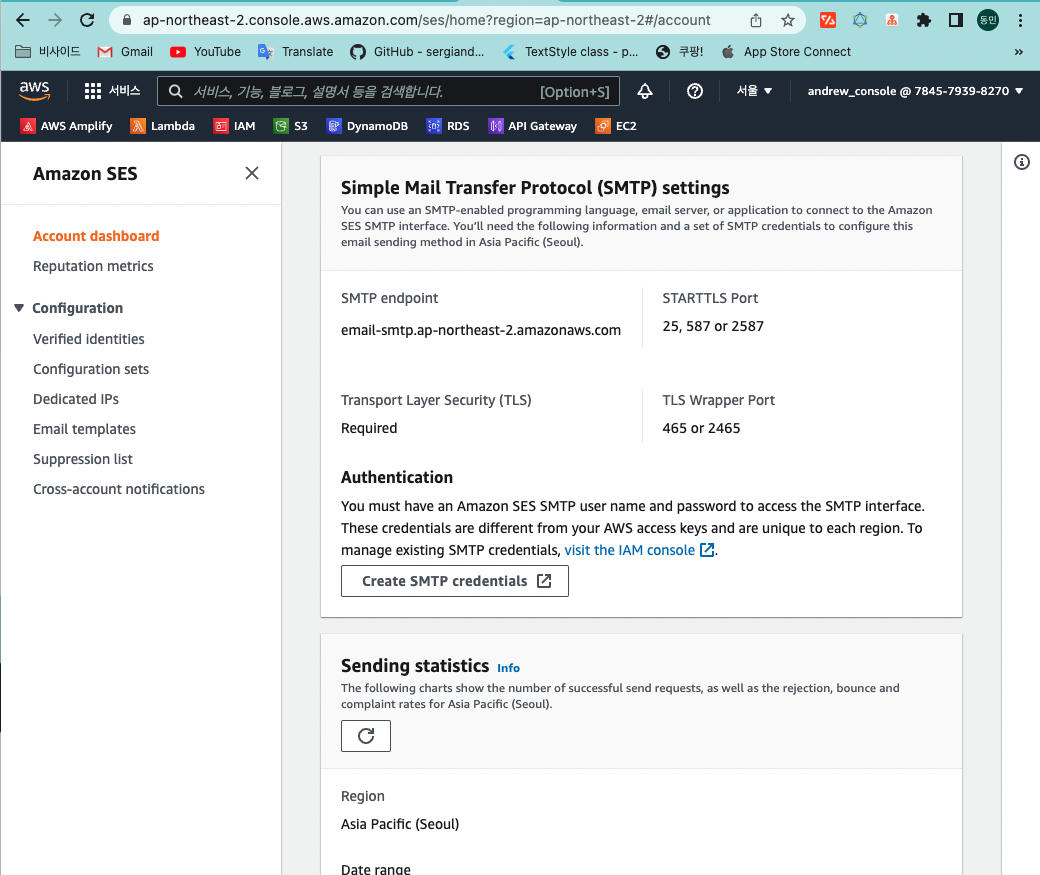1040x875 pixels.
Task: Open the IAM favorites shortcut
Action: (234, 126)
